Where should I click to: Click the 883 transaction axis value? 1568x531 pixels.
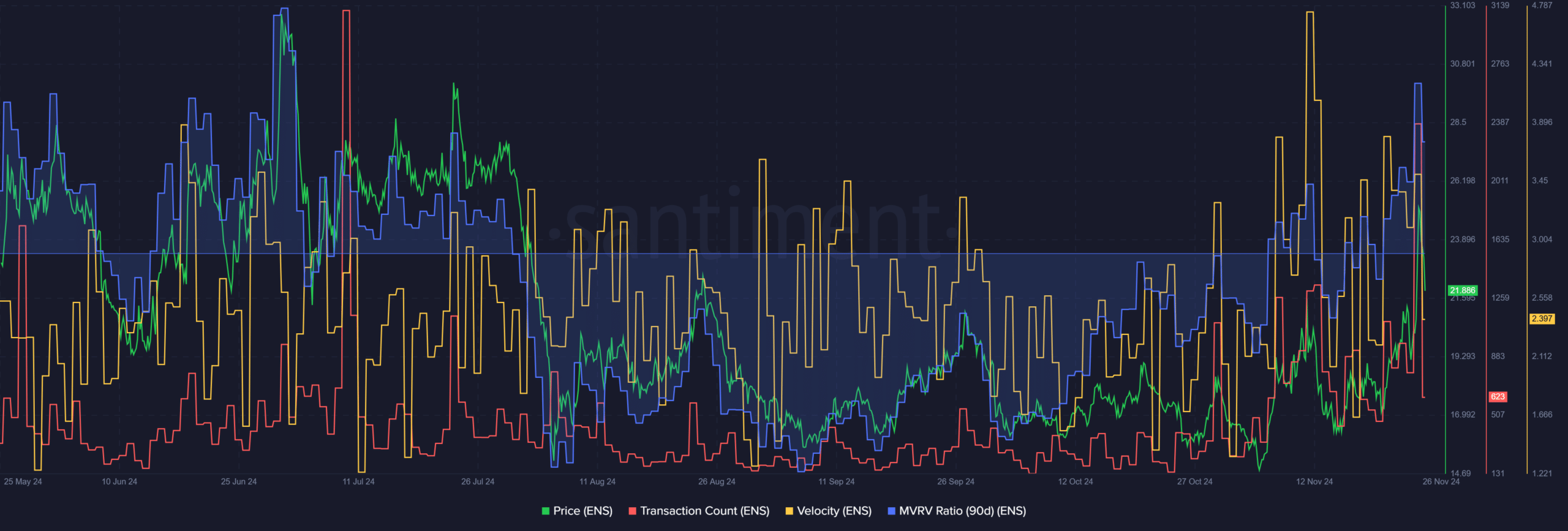[1498, 356]
